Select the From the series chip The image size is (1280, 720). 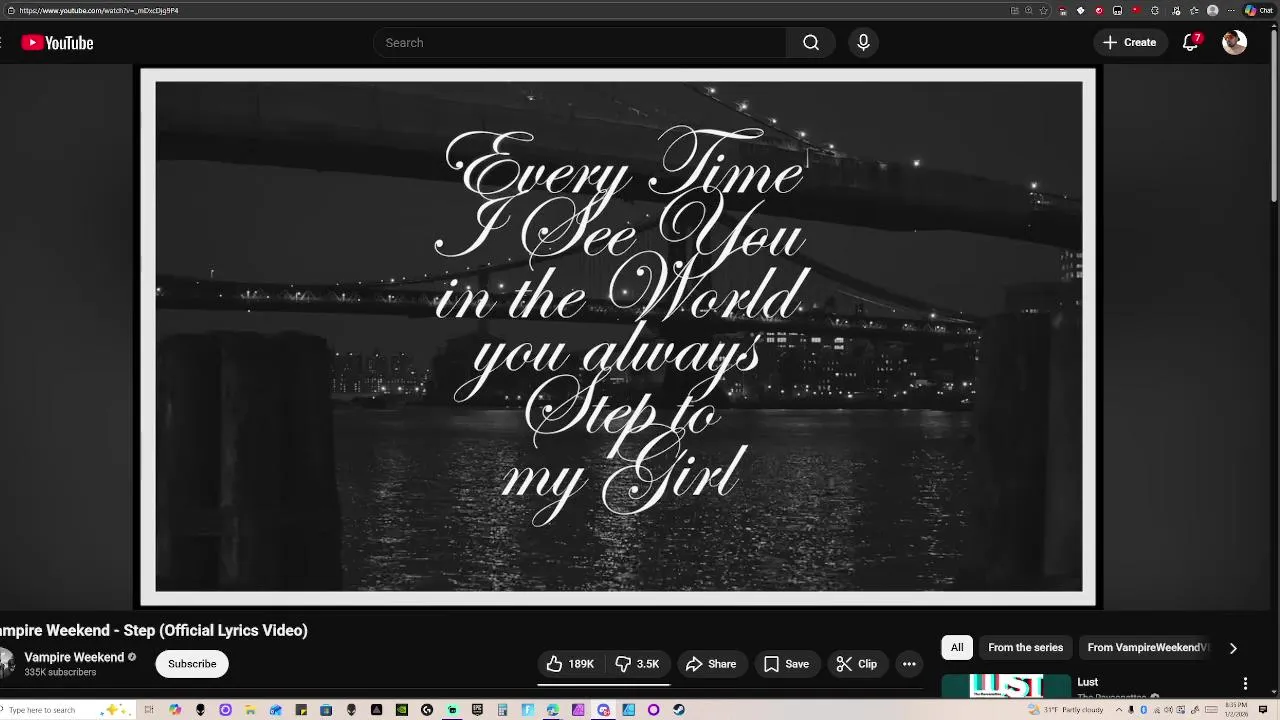coord(1025,647)
